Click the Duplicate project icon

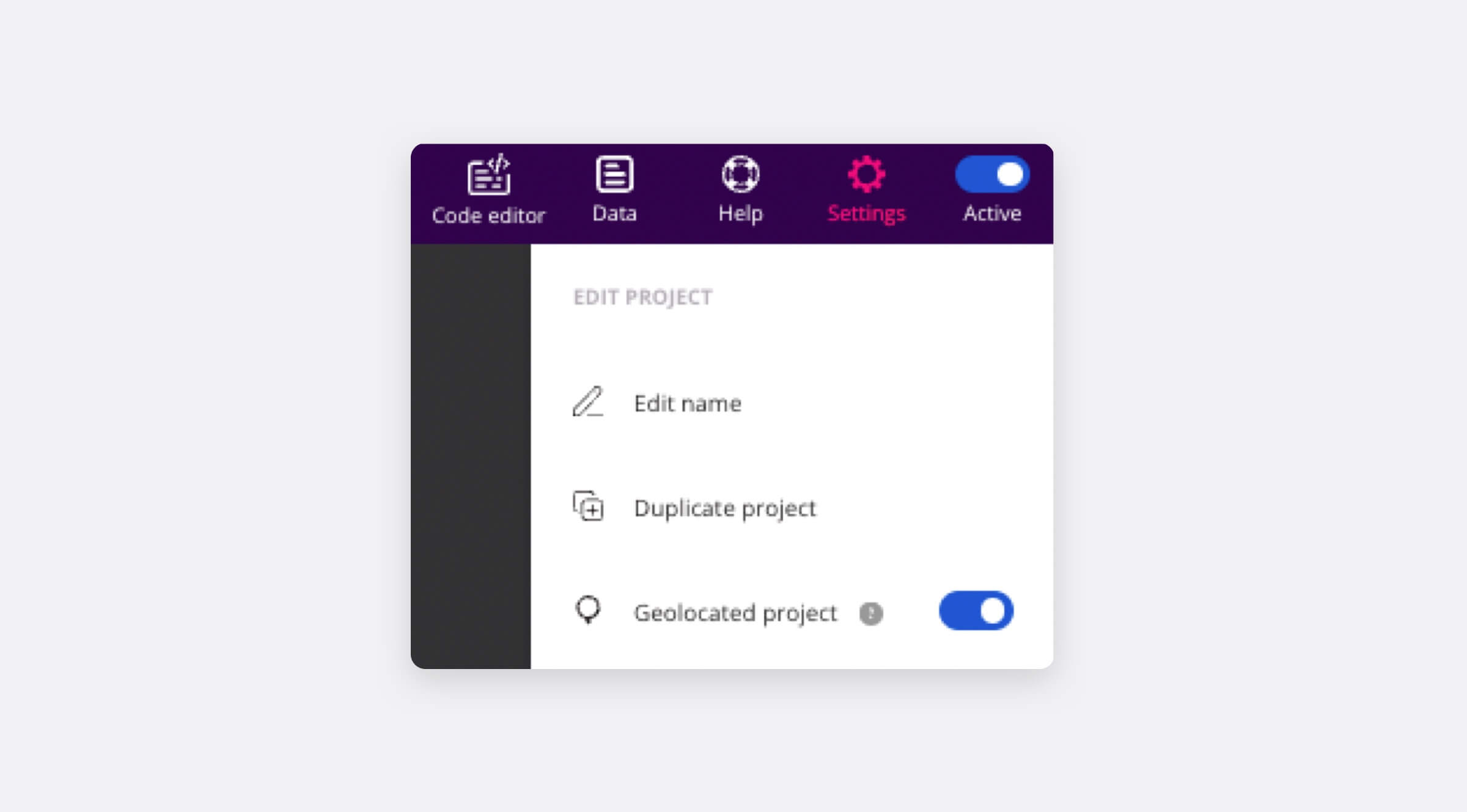point(587,507)
